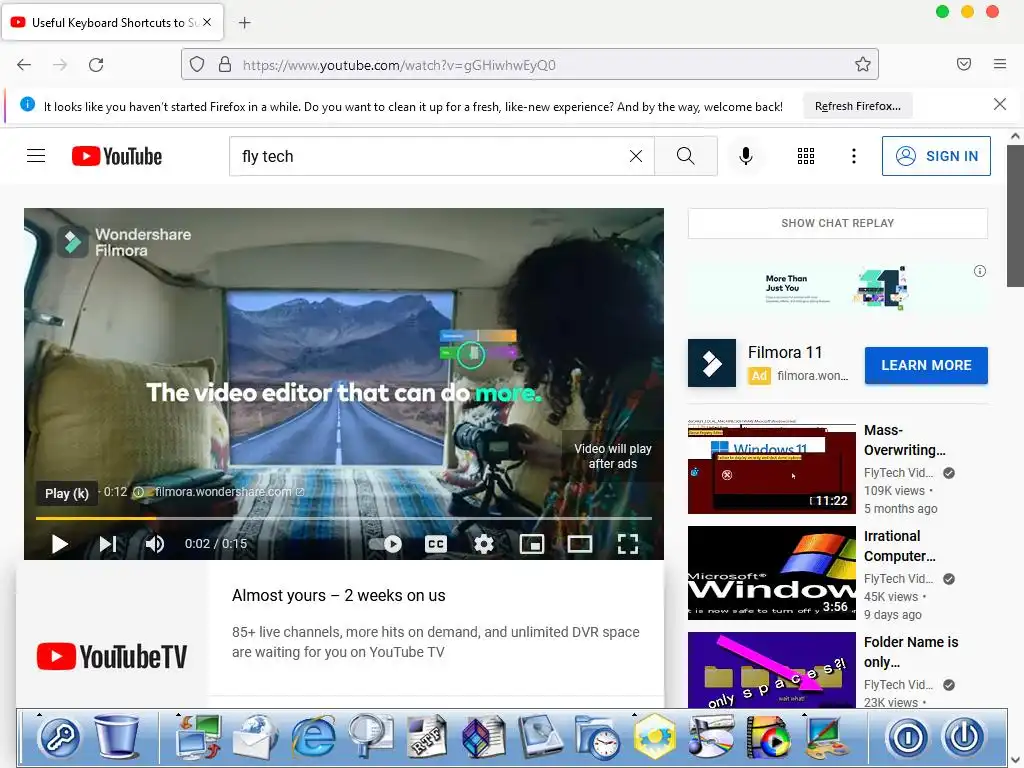Screen dimensions: 1024x768
Task: Toggle the autoplay switch
Action: coord(385,543)
